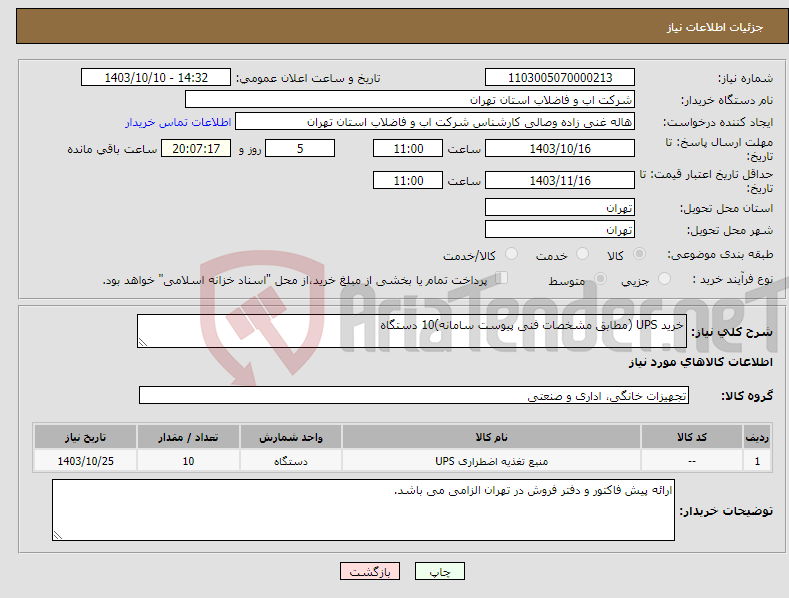Click the جزئیات اطلاعات نیاز page title
The height and width of the screenshot is (598, 789).
tap(715, 27)
